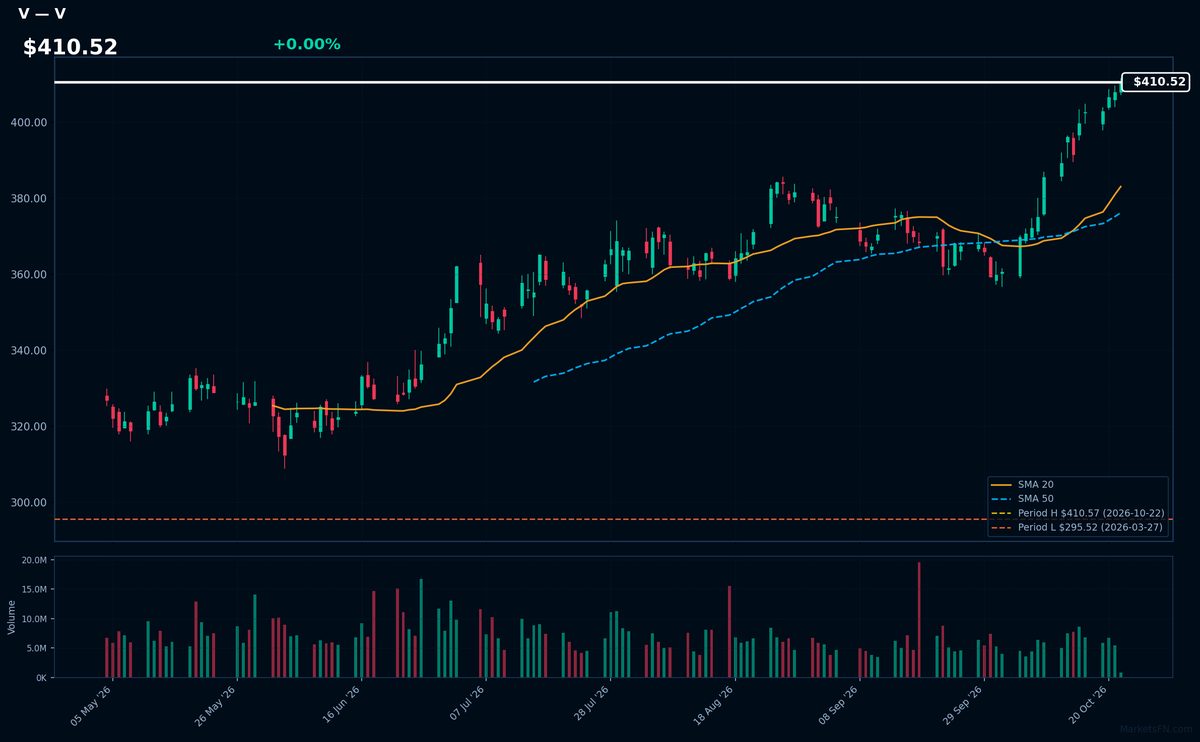Click the 20.0M volume axis label

click(x=34, y=560)
